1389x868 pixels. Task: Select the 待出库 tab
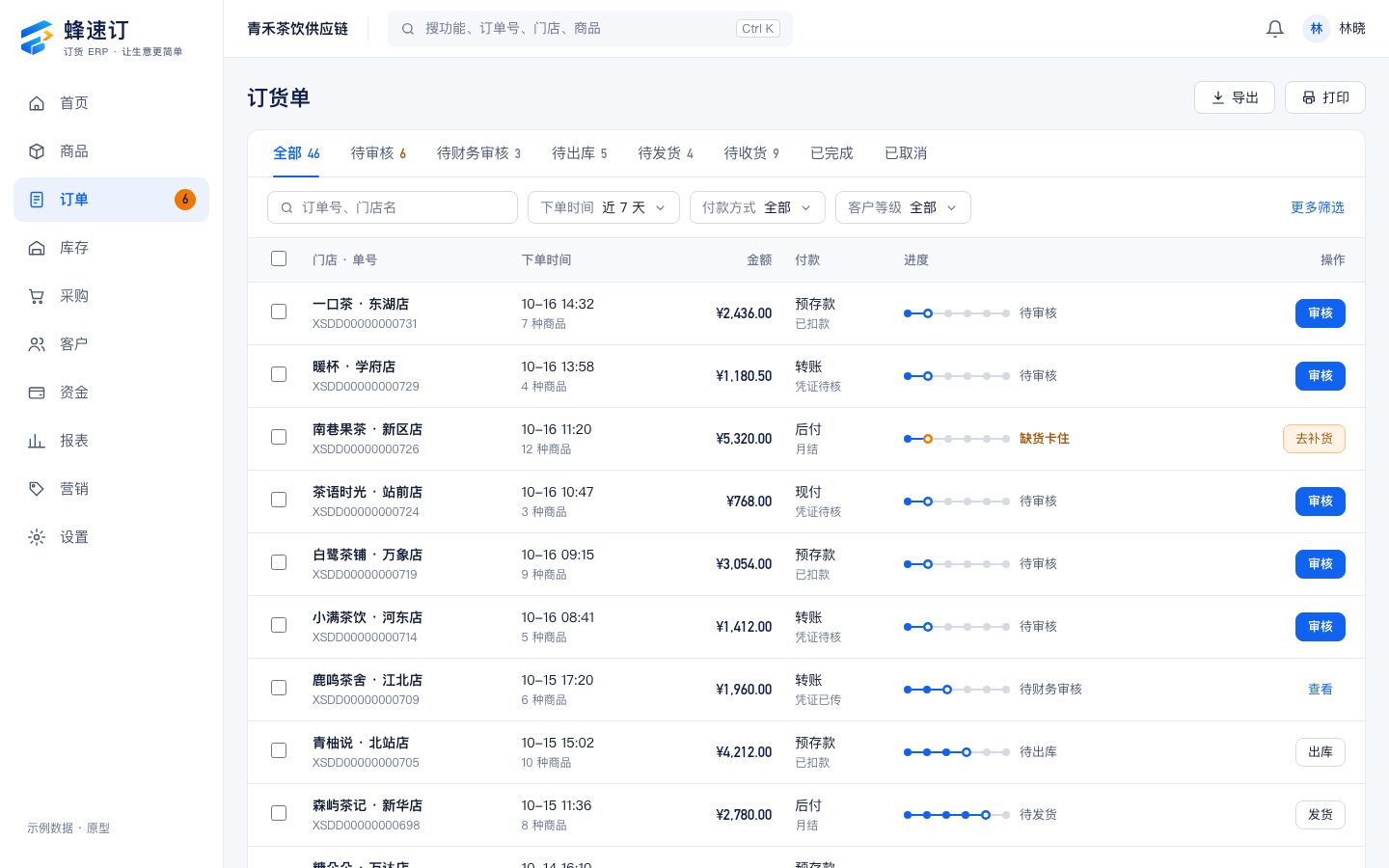click(579, 153)
